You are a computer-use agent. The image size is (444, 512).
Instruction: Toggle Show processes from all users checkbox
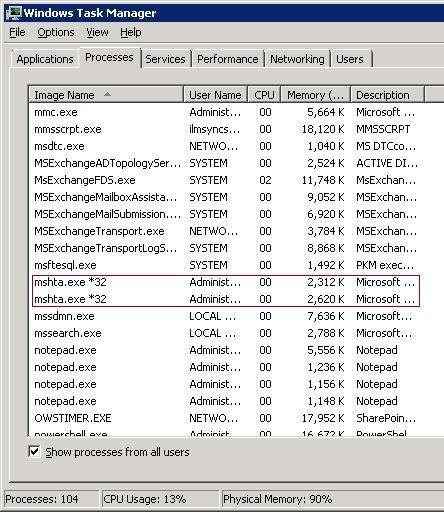(34, 452)
